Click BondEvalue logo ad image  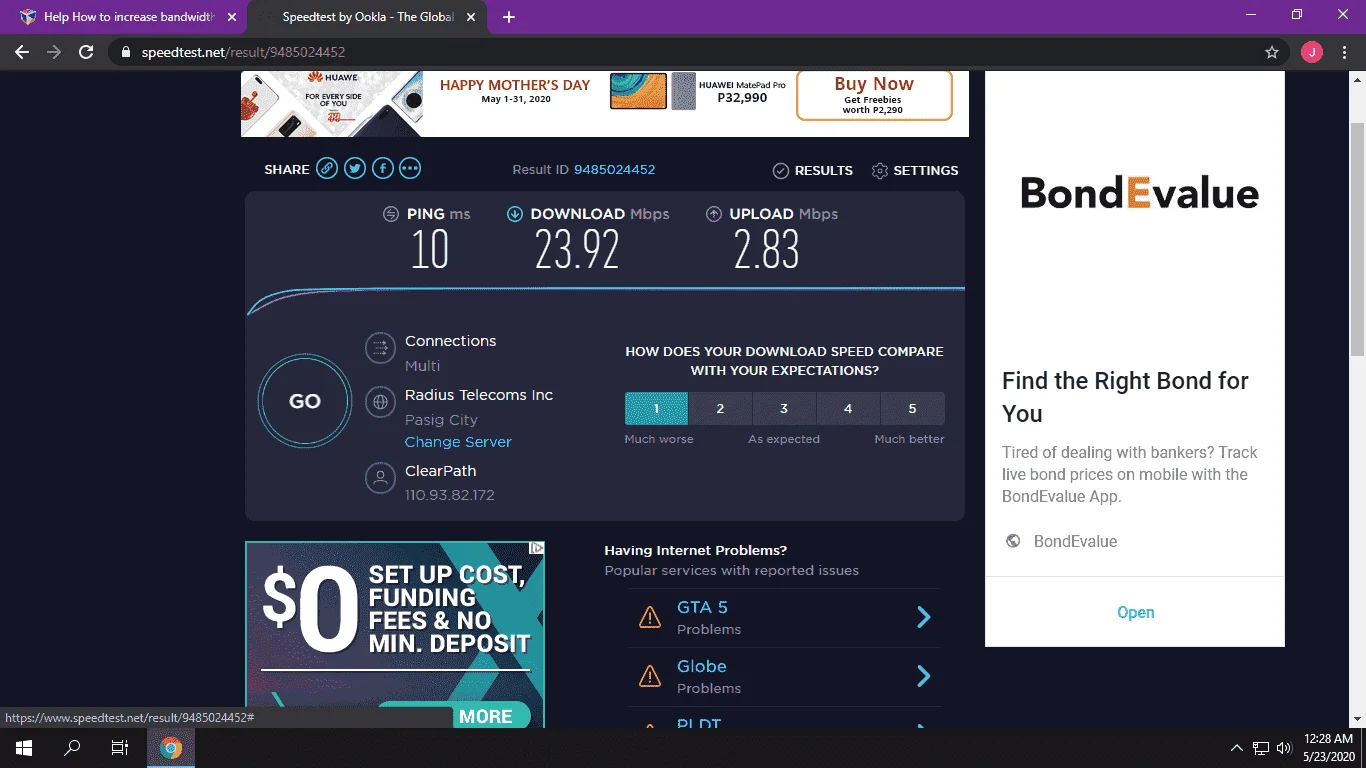point(1139,192)
